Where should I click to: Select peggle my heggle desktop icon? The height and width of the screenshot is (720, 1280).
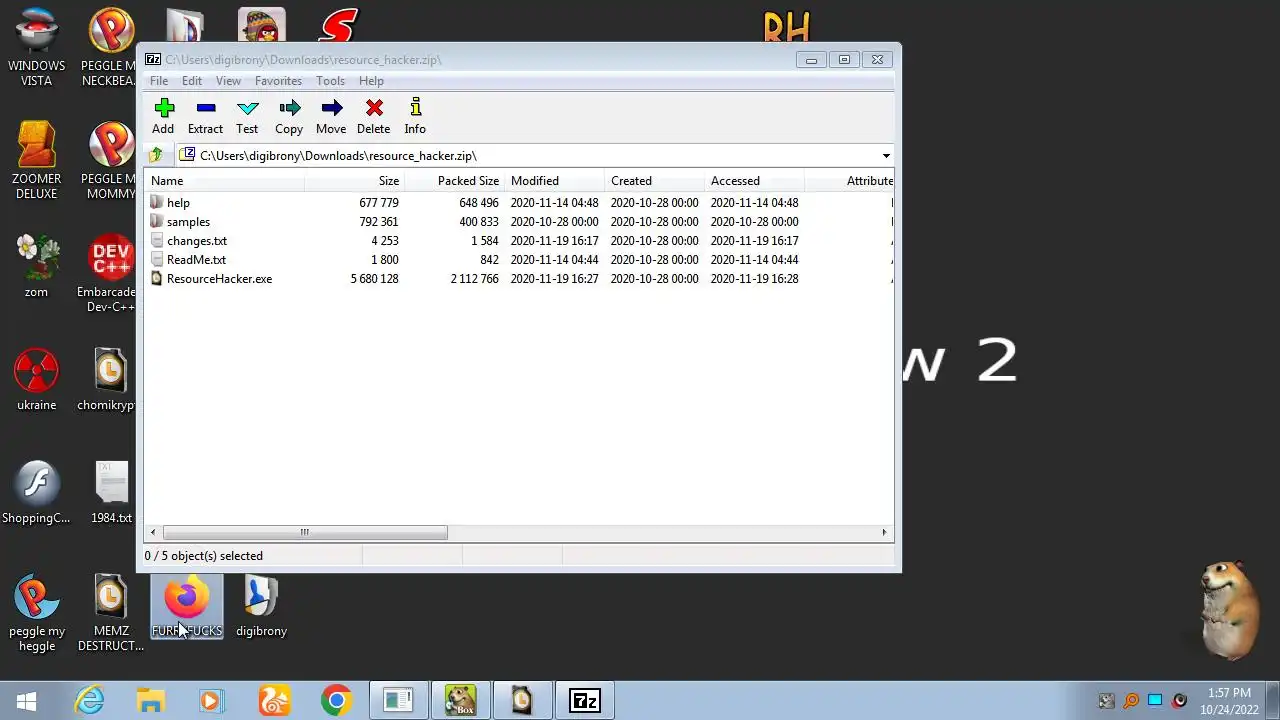pyautogui.click(x=37, y=613)
